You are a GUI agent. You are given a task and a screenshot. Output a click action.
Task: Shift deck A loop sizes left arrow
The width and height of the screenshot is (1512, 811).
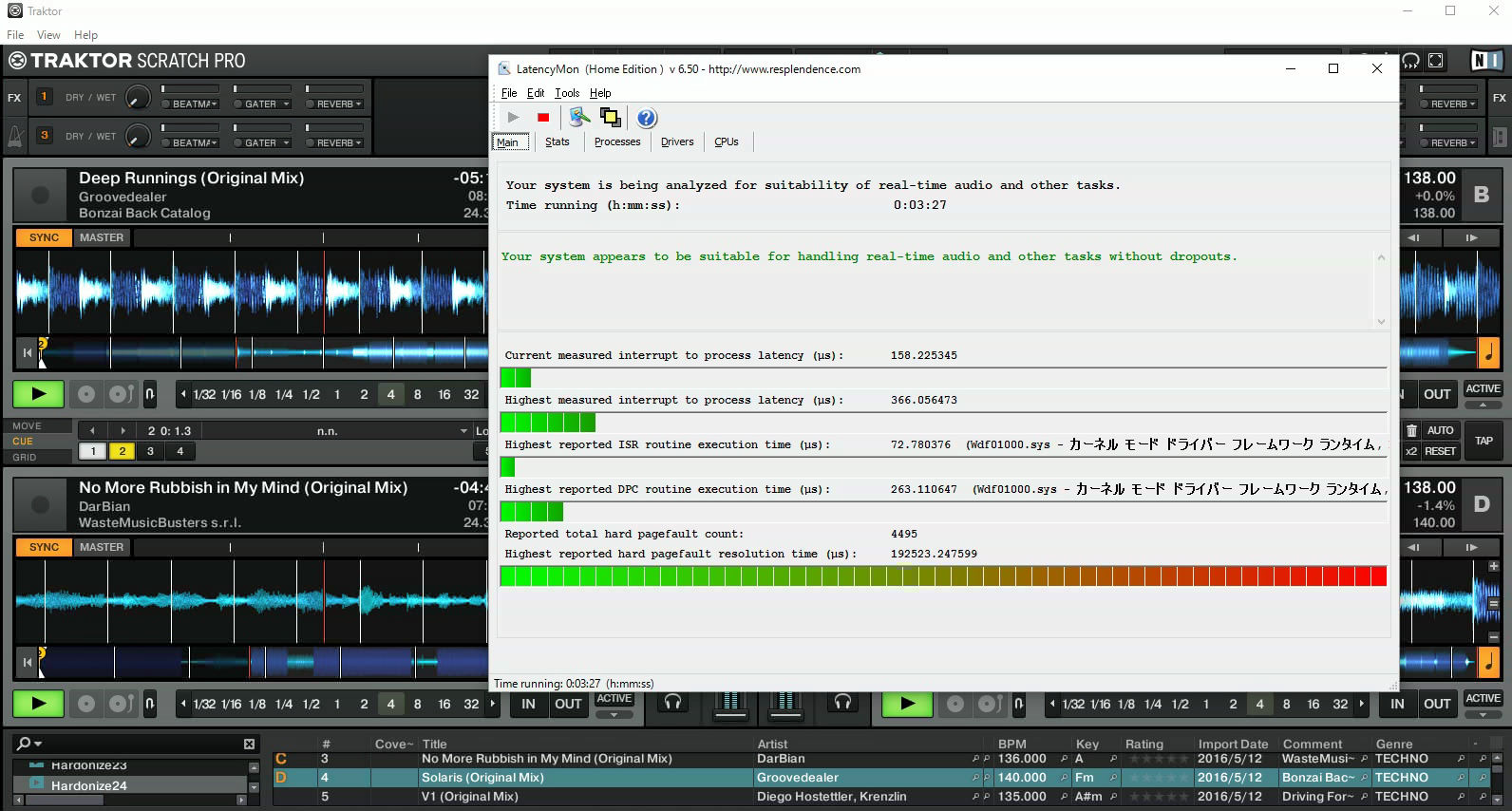pyautogui.click(x=182, y=394)
